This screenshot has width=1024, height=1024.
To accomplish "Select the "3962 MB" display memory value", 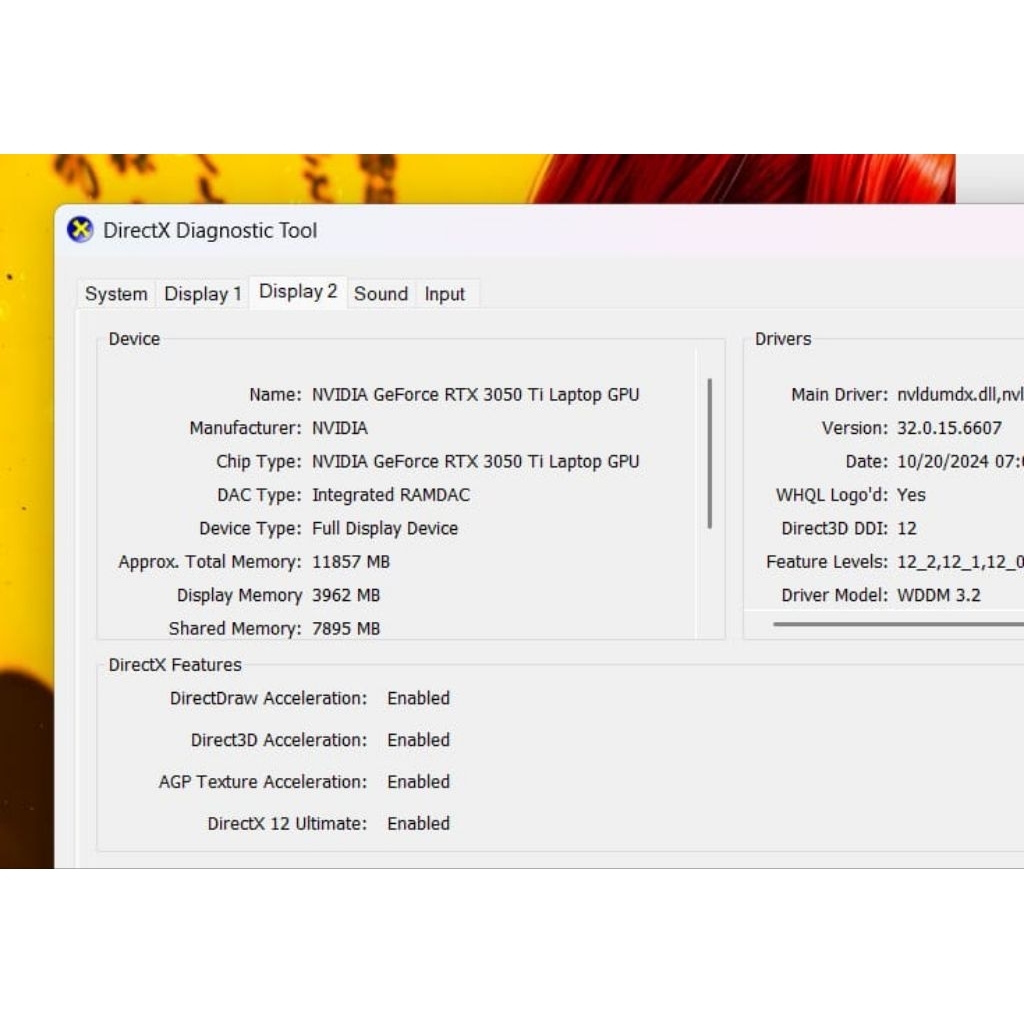I will tap(346, 595).
